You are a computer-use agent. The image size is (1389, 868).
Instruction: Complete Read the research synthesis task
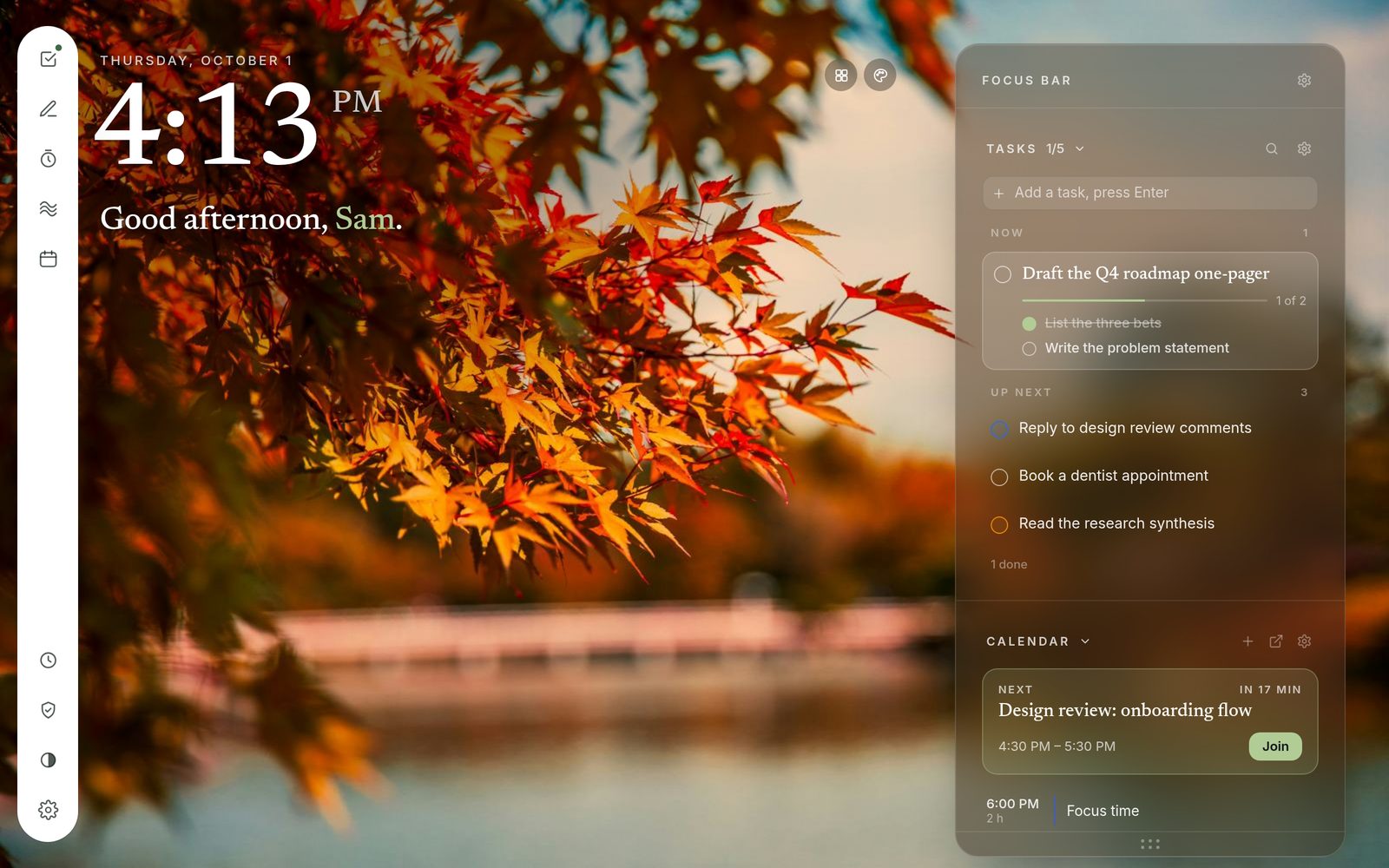tap(999, 524)
